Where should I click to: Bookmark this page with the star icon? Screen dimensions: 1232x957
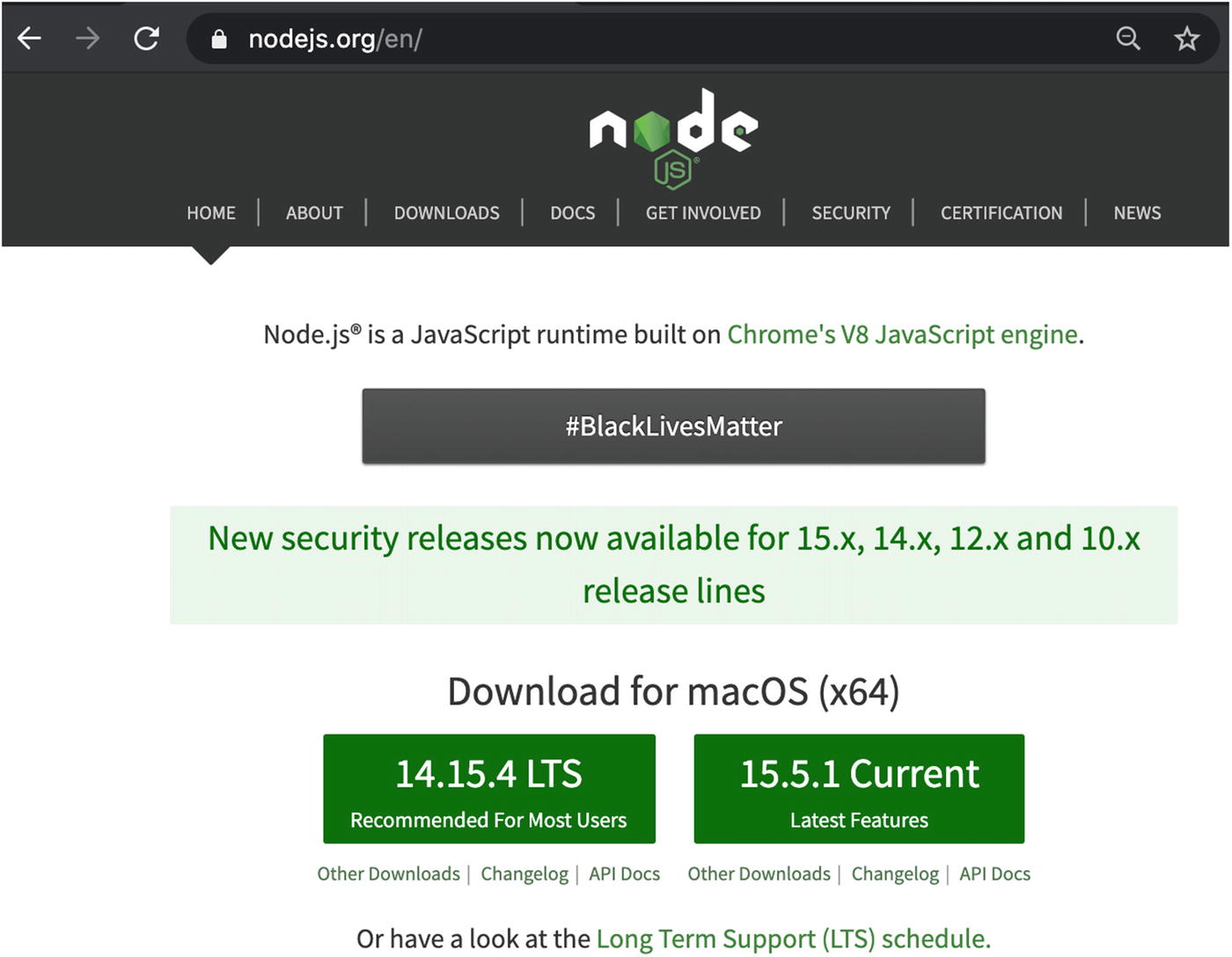[x=1186, y=39]
